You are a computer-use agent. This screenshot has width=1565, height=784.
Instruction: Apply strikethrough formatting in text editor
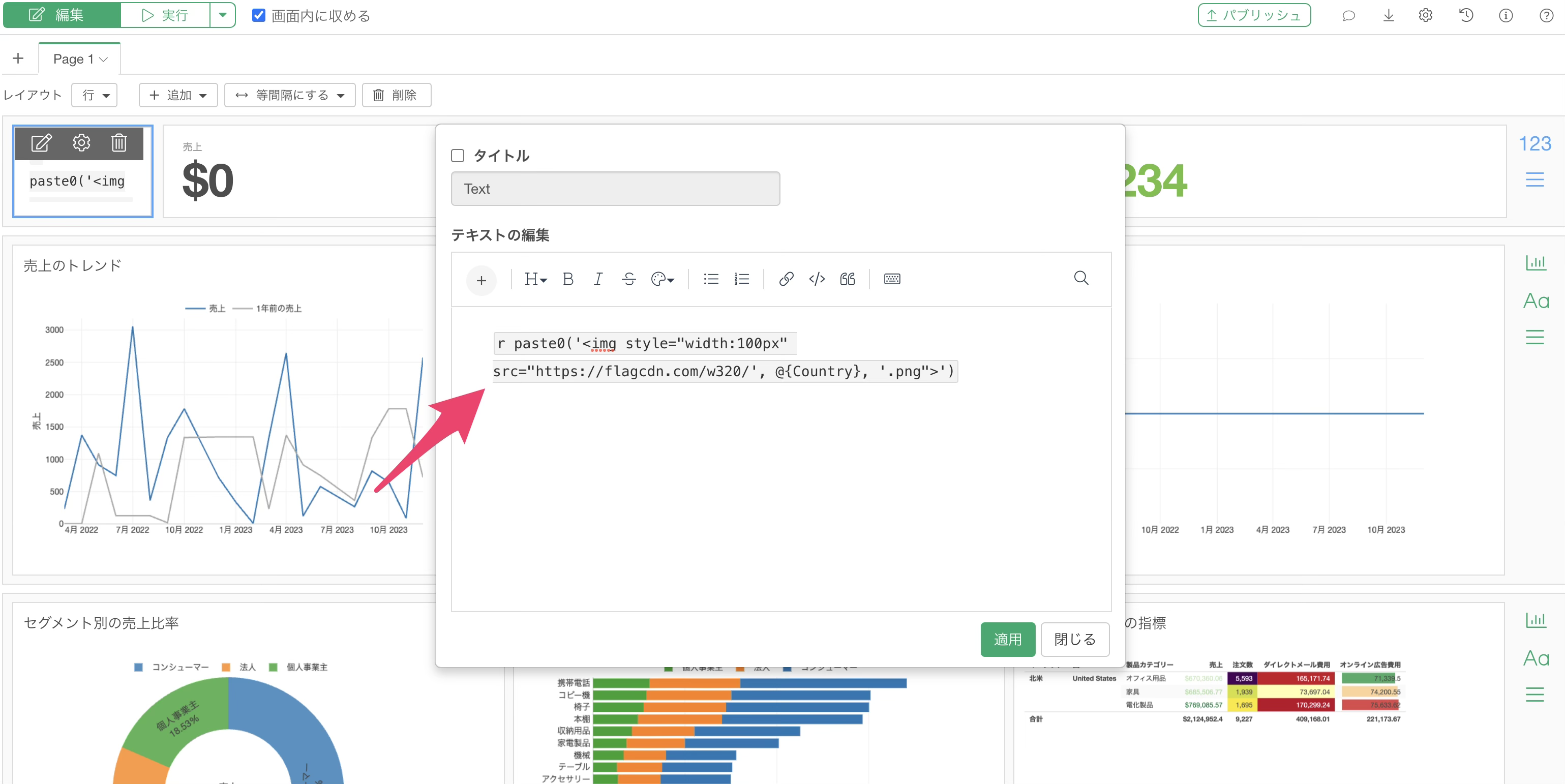(629, 279)
